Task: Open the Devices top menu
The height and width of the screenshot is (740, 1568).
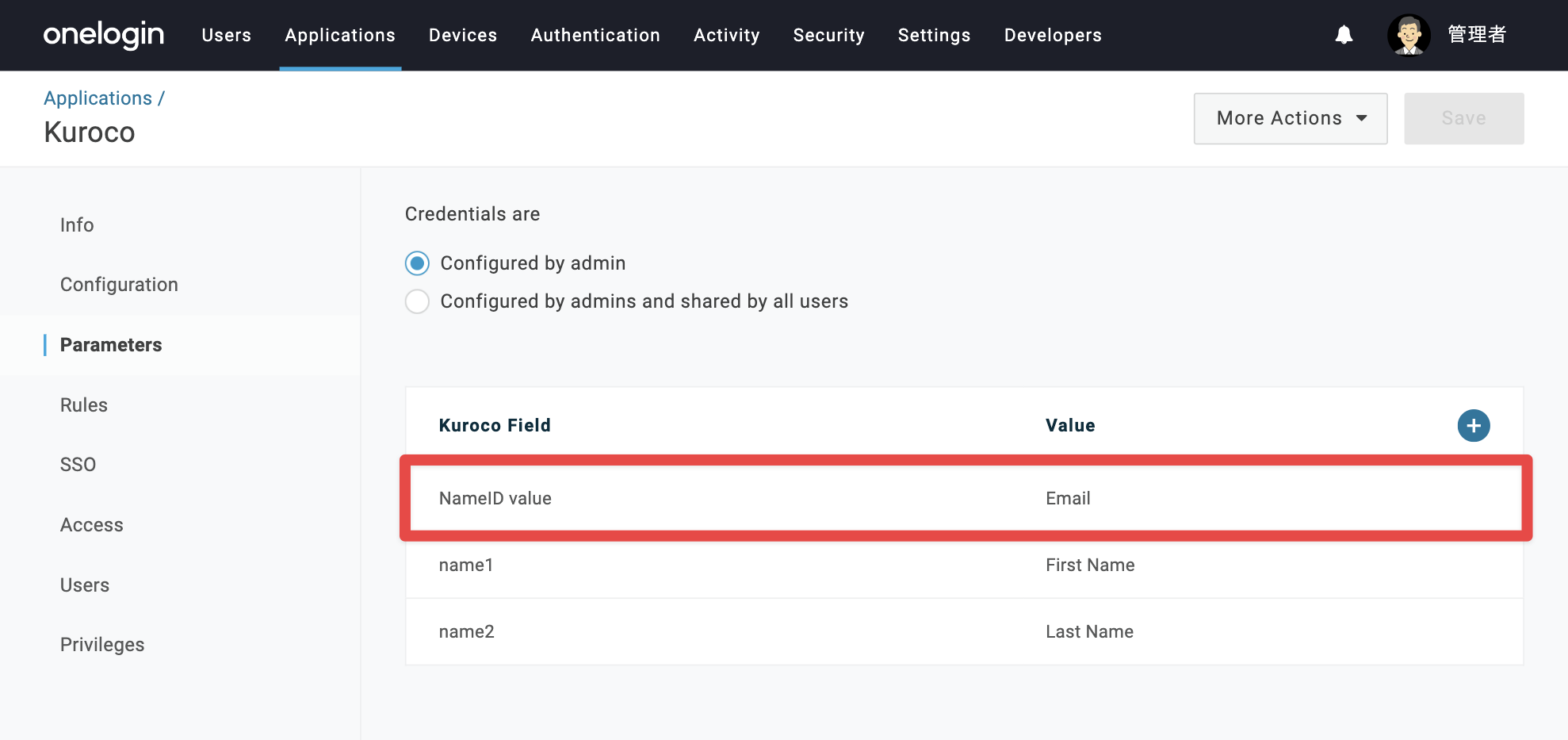Action: tap(463, 35)
